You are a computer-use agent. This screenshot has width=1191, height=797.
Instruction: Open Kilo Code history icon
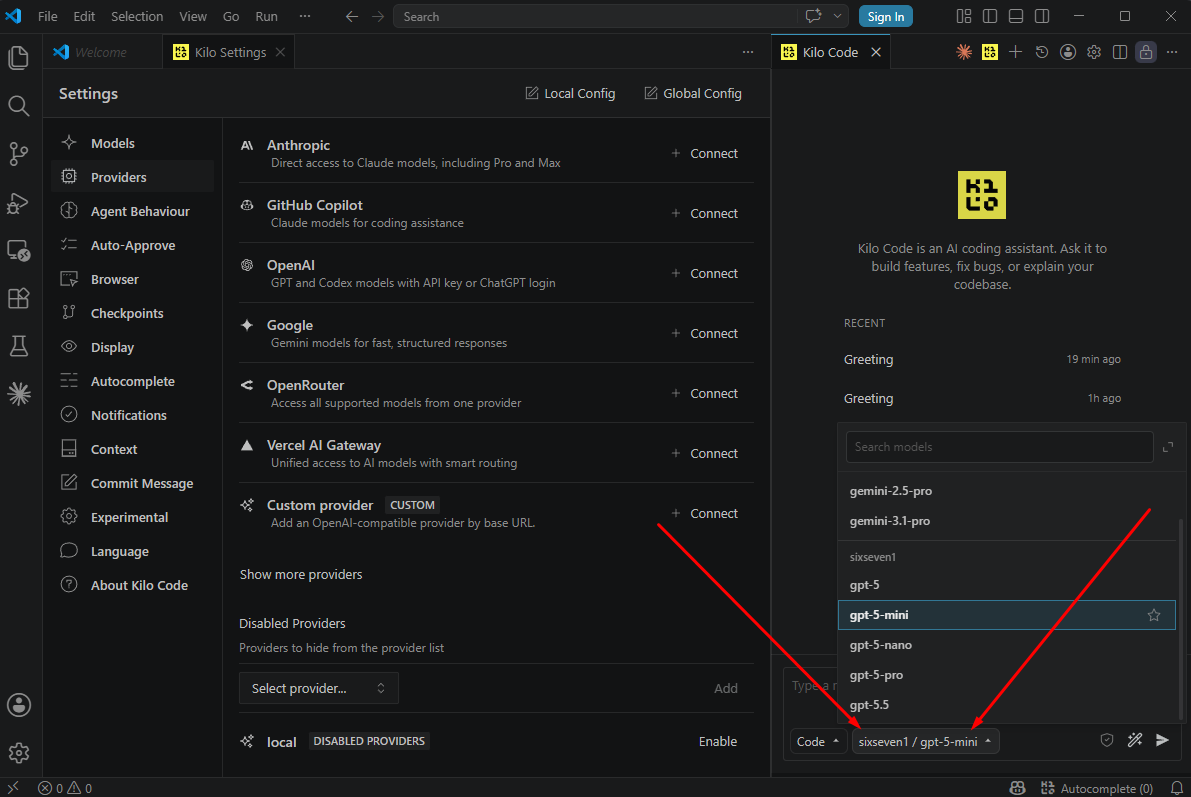pyautogui.click(x=1041, y=52)
